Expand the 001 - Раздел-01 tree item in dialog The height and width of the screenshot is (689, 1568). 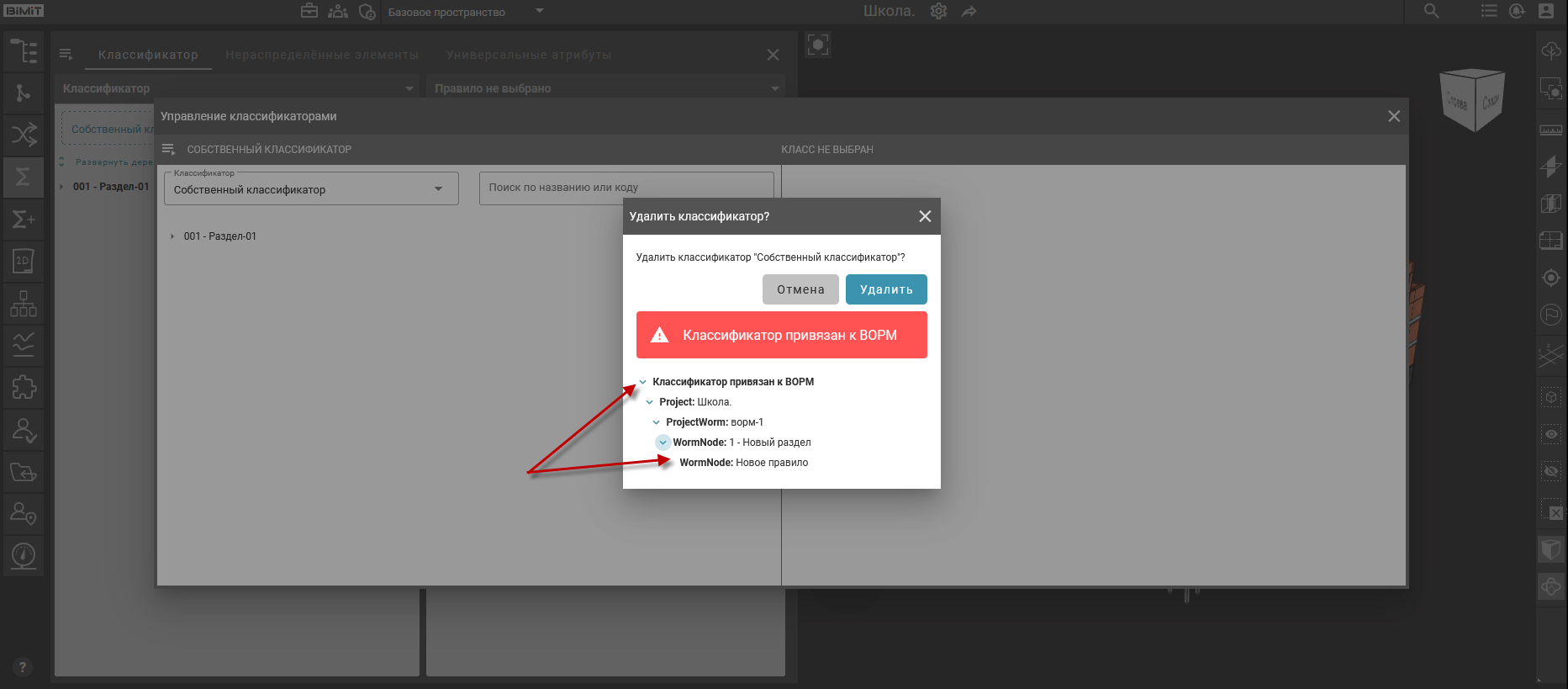point(172,236)
